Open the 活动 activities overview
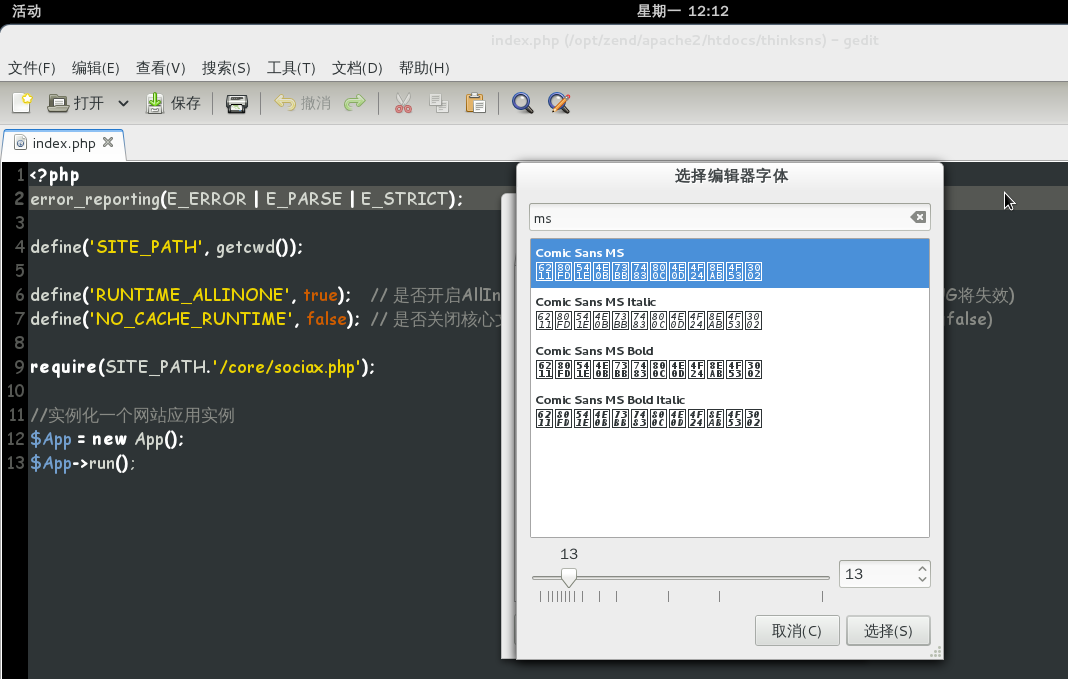This screenshot has height=679, width=1068. tap(27, 11)
